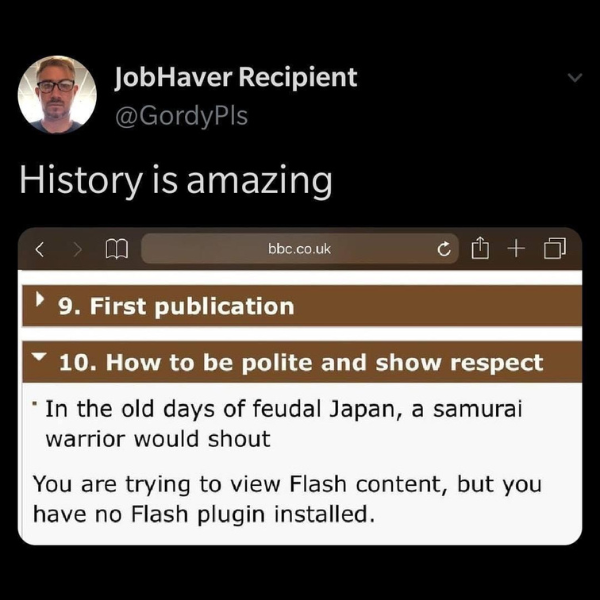
Task: Click the small bullet before "In the old days"
Action: coord(34,404)
